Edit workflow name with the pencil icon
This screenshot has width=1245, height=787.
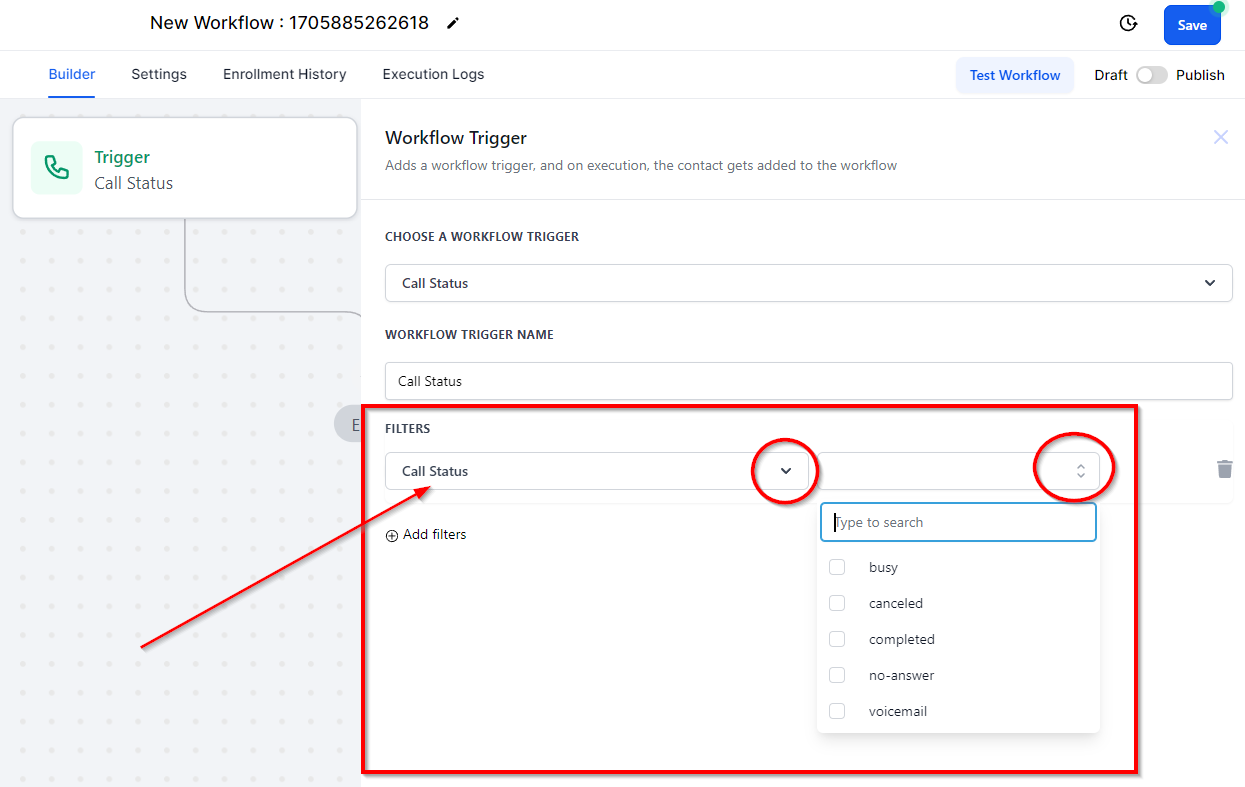453,23
